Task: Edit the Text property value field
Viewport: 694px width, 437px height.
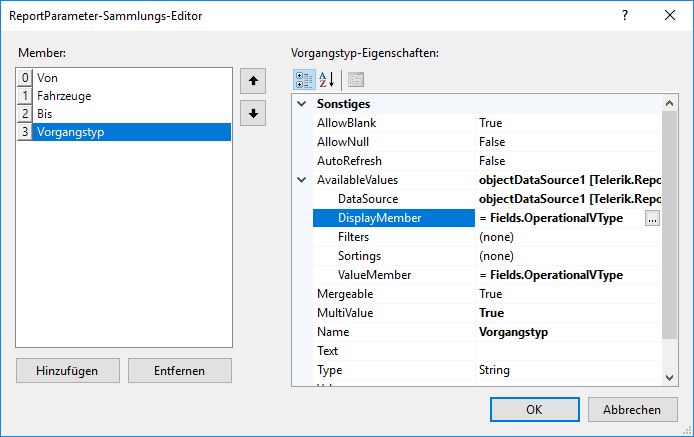Action: tap(567, 351)
